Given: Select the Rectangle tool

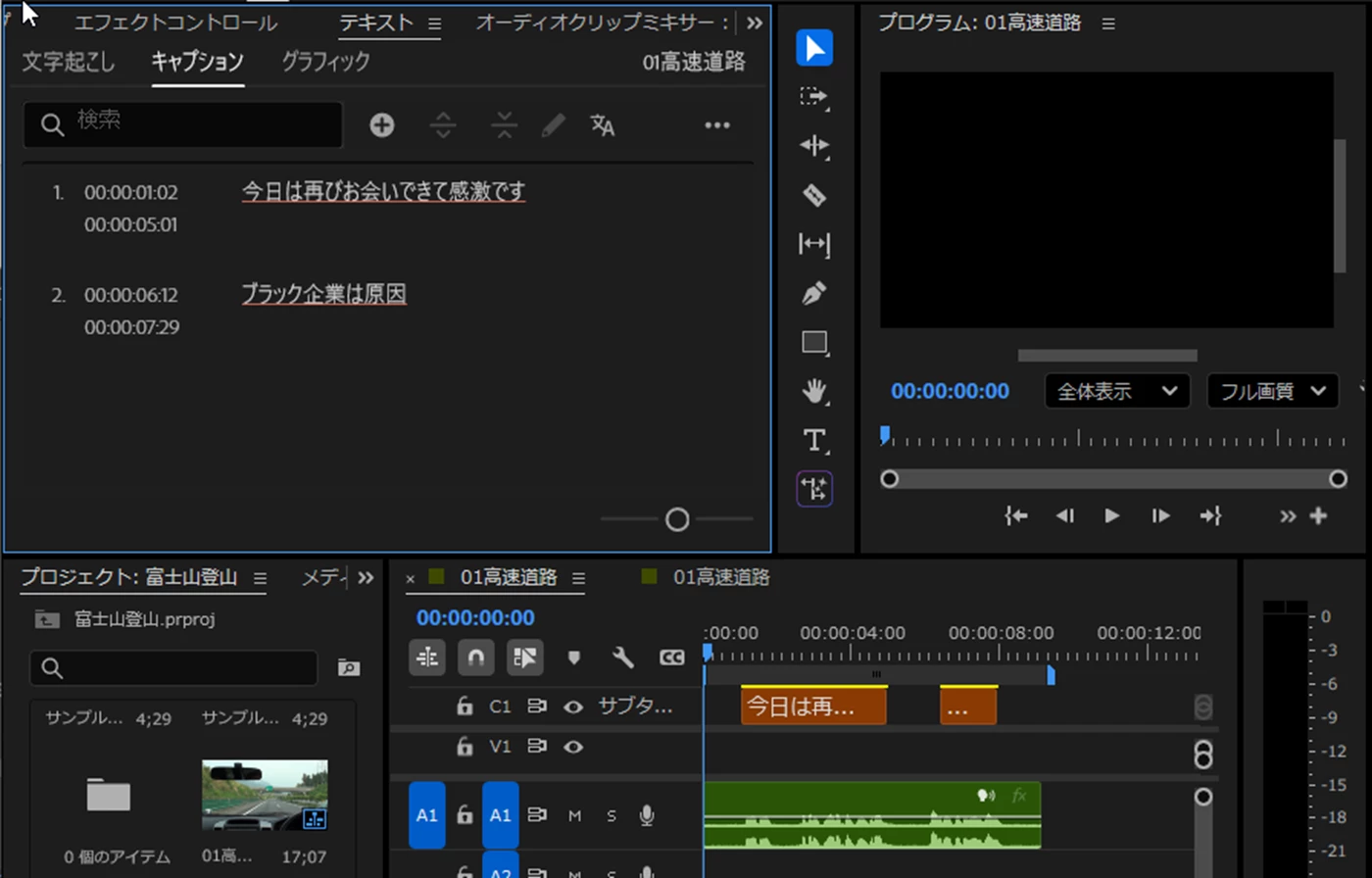Looking at the screenshot, I should click(x=814, y=342).
